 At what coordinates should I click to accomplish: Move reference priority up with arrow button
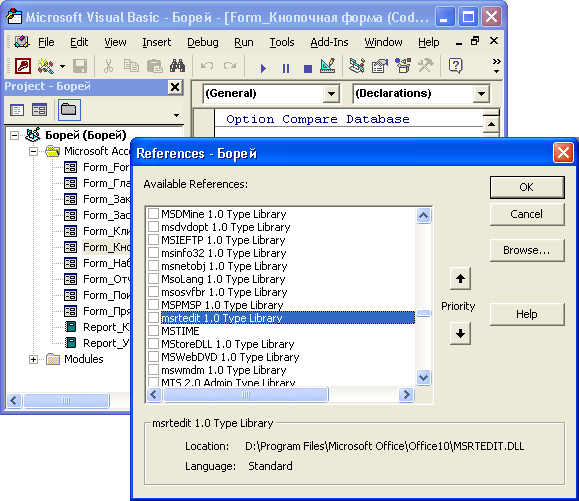click(460, 278)
